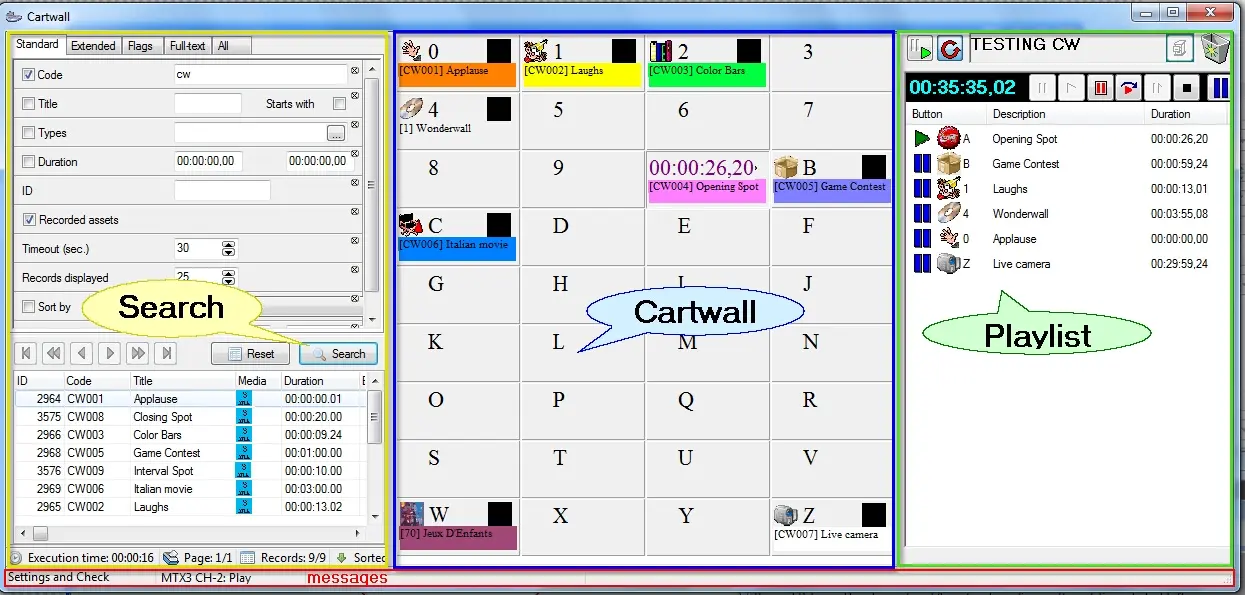Click the red arrow skip-to-next icon
Viewport: 1245px width, 595px height.
tap(1129, 88)
